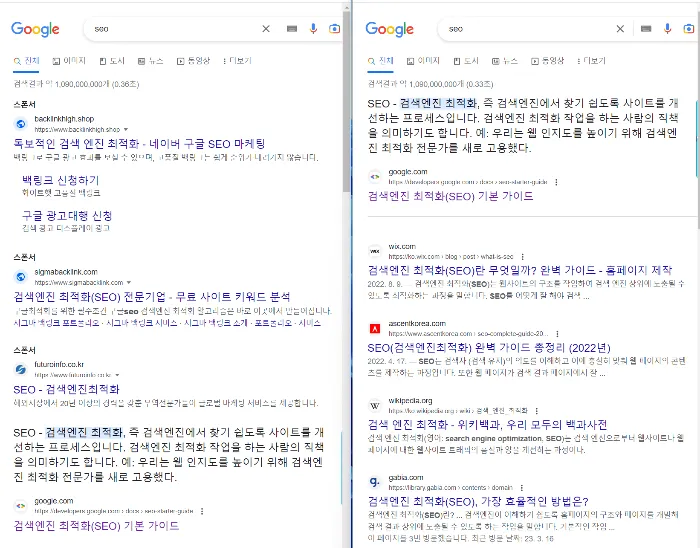Screen dimensions: 700x548
Task: Search by image in right window
Action: [x=689, y=29]
